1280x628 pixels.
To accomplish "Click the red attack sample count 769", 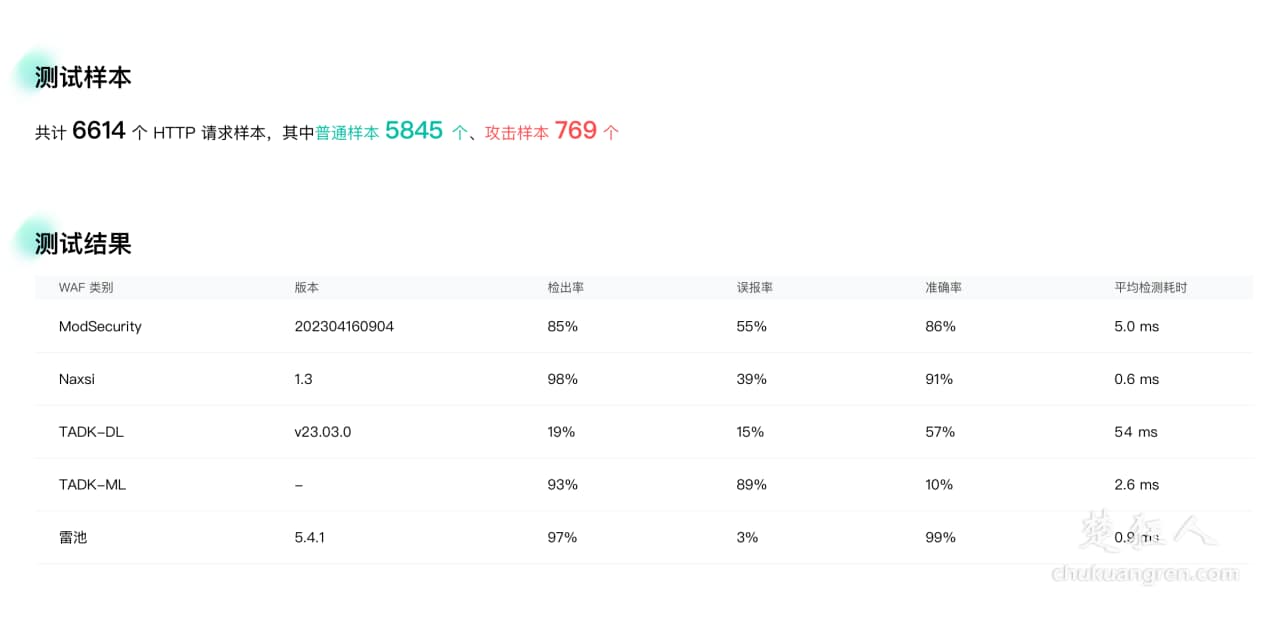I will click(x=575, y=131).
